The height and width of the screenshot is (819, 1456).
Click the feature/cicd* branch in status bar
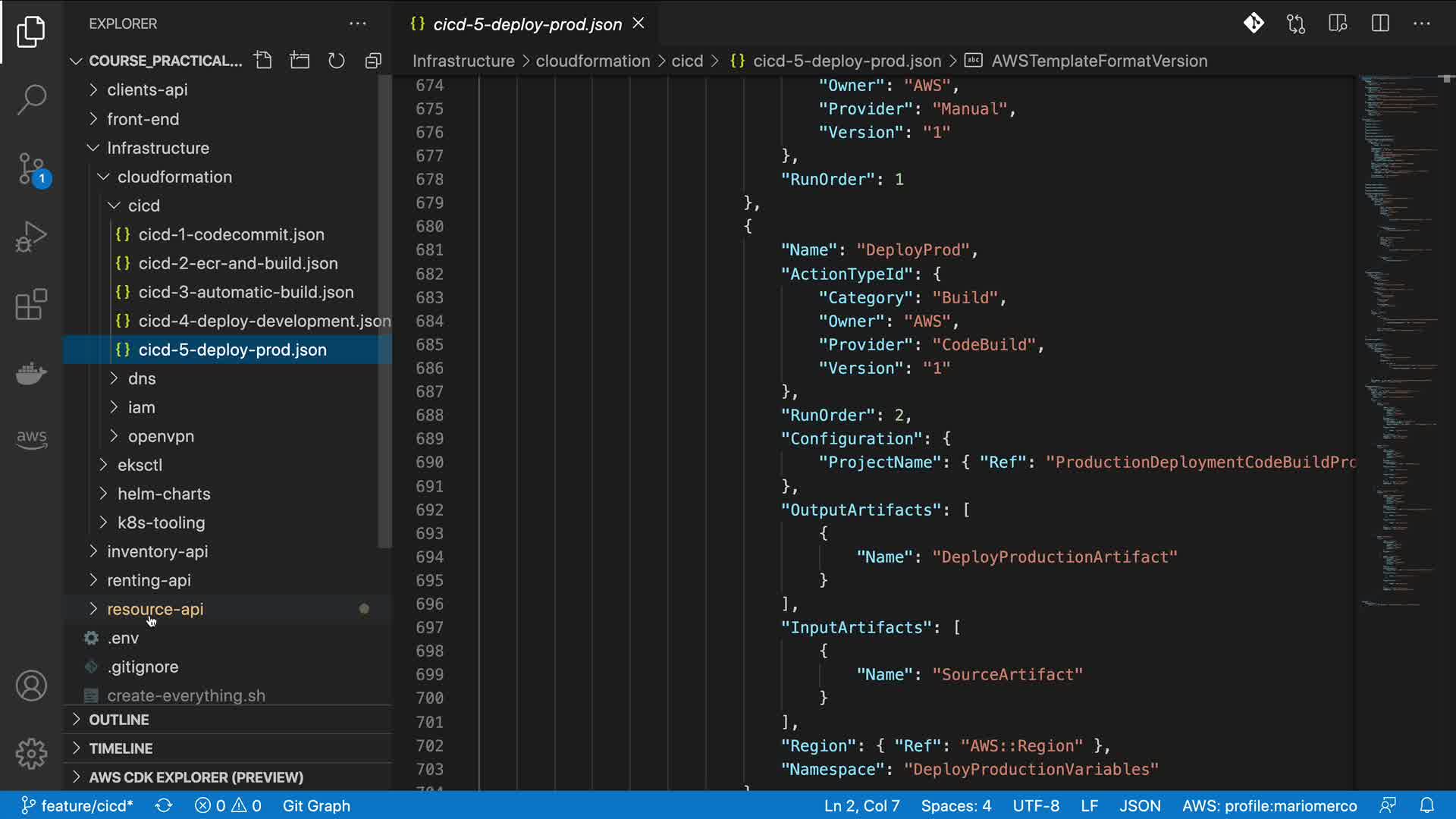pyautogui.click(x=77, y=805)
